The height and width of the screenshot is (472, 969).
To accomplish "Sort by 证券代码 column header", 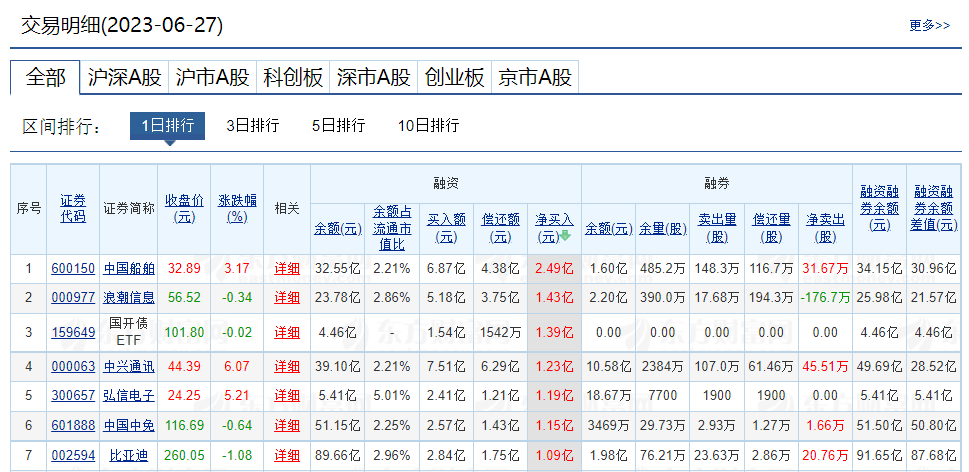I will (x=73, y=208).
